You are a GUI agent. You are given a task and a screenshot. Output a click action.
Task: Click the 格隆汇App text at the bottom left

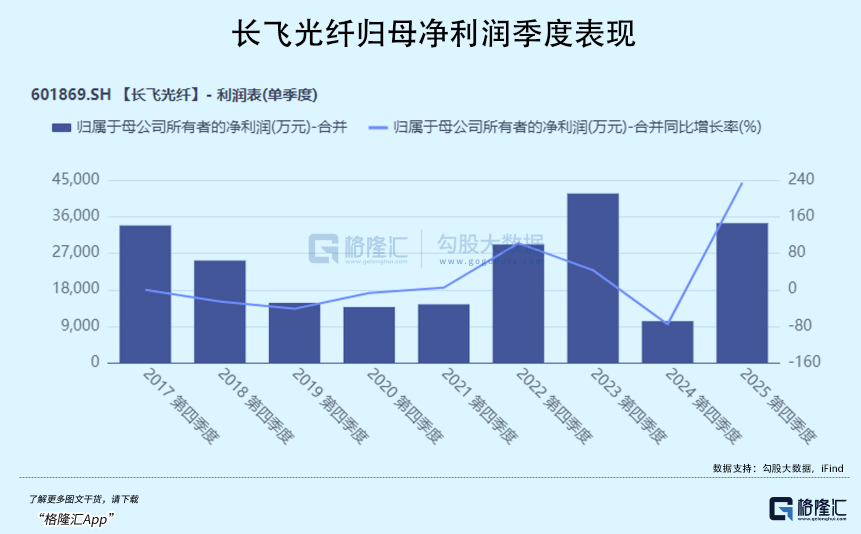coord(77,518)
